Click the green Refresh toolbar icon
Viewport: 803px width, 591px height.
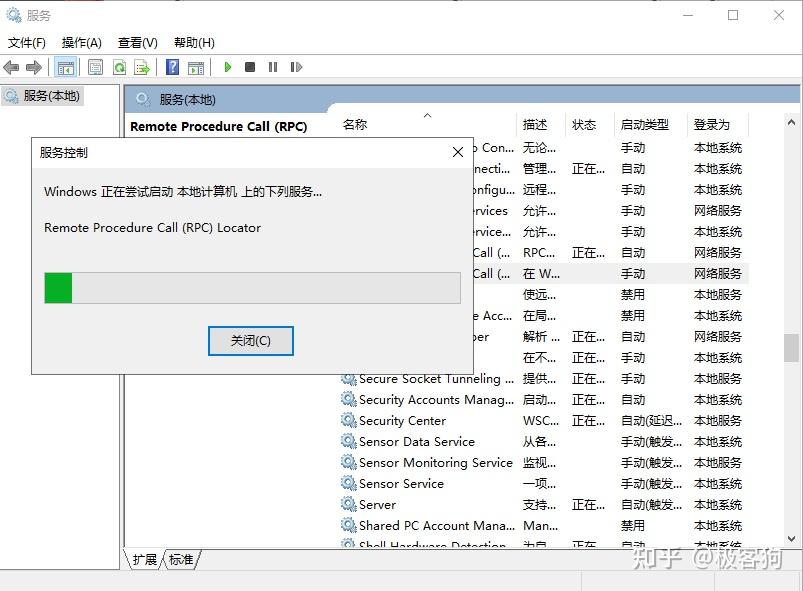(119, 67)
